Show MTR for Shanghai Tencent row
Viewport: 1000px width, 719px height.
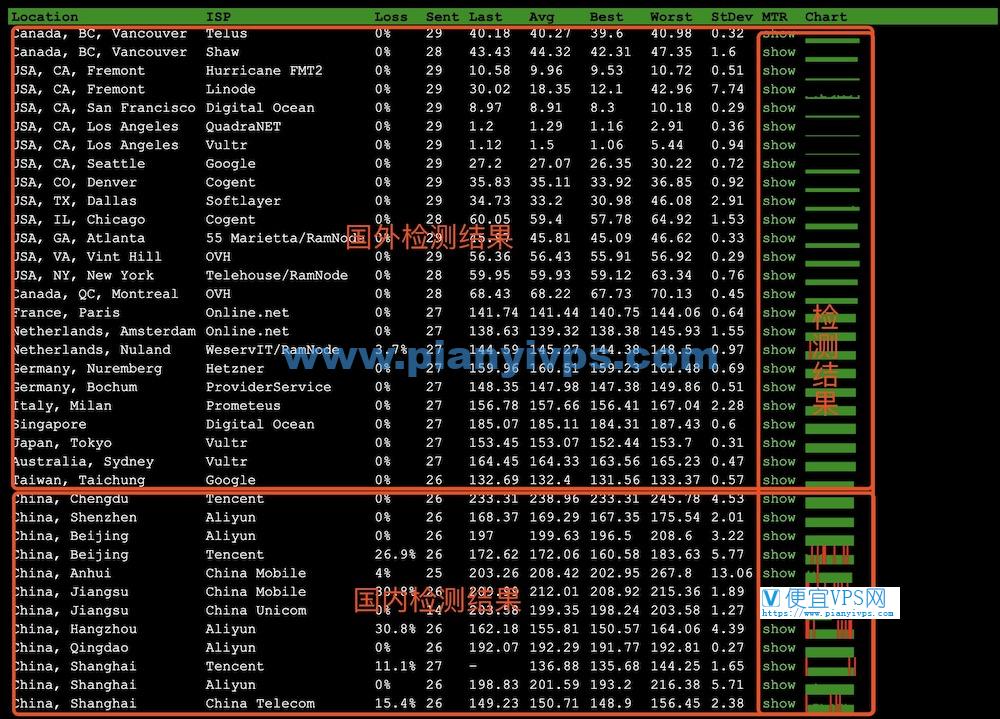click(779, 667)
